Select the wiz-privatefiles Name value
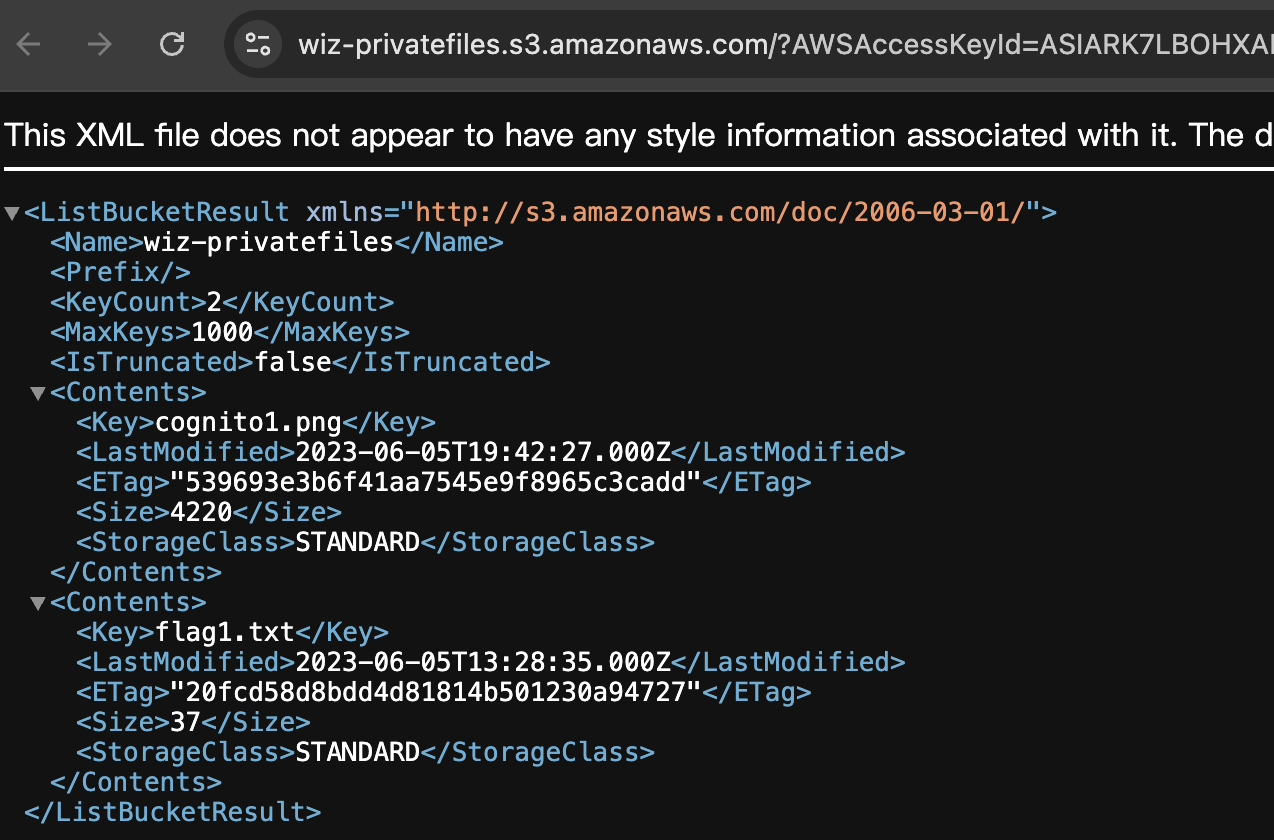The image size is (1274, 840). click(x=269, y=242)
